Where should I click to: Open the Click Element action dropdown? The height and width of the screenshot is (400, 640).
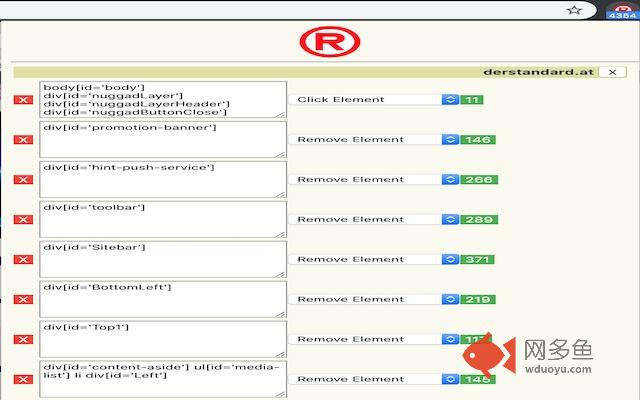pyautogui.click(x=374, y=100)
